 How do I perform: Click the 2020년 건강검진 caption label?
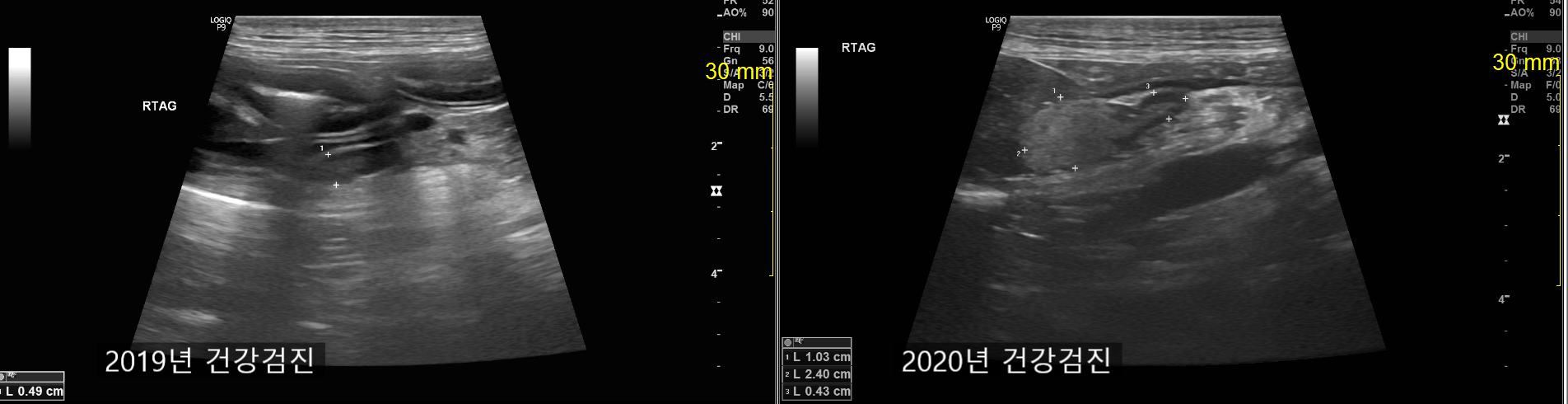(1006, 361)
